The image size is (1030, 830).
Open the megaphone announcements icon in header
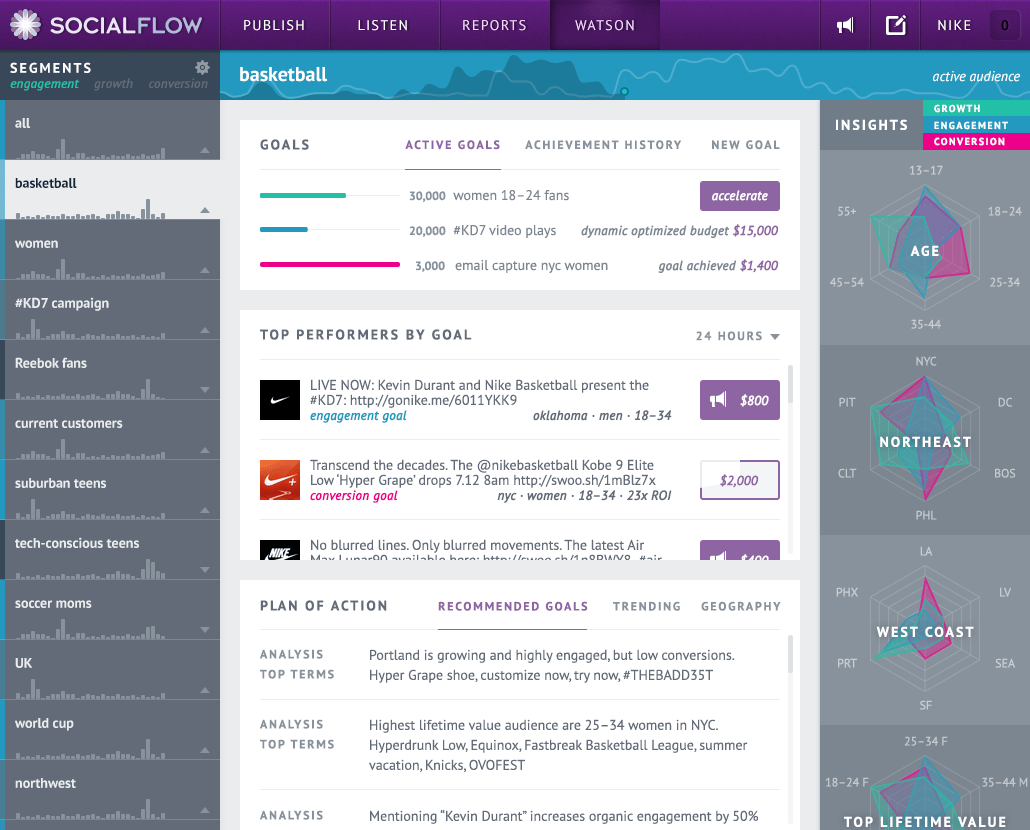point(845,26)
